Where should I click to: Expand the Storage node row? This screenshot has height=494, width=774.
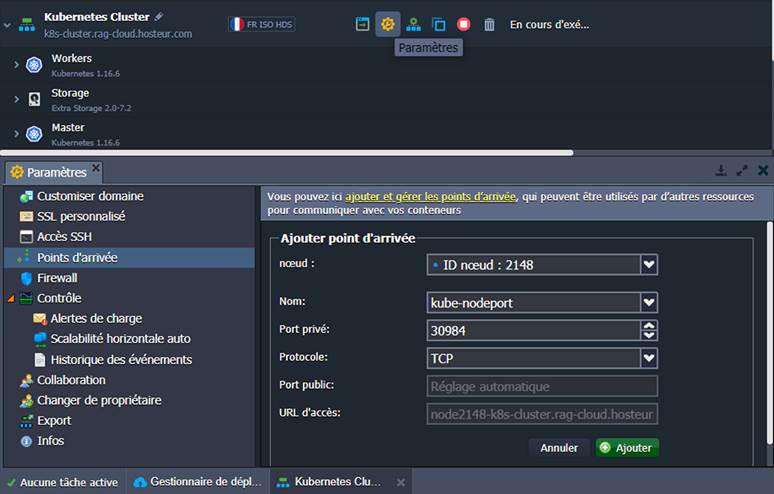16,99
